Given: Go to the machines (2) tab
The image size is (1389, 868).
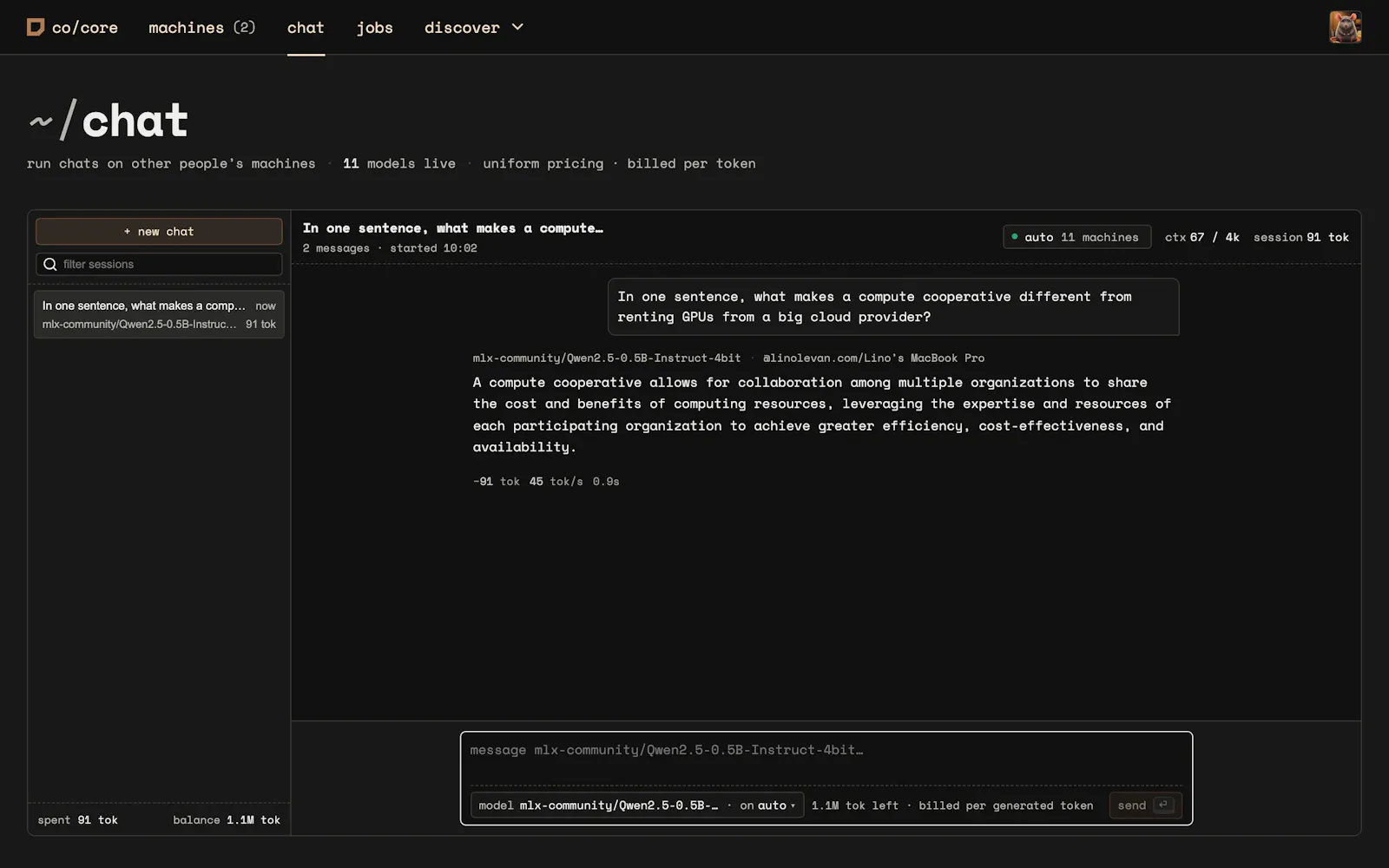Looking at the screenshot, I should pos(201,28).
